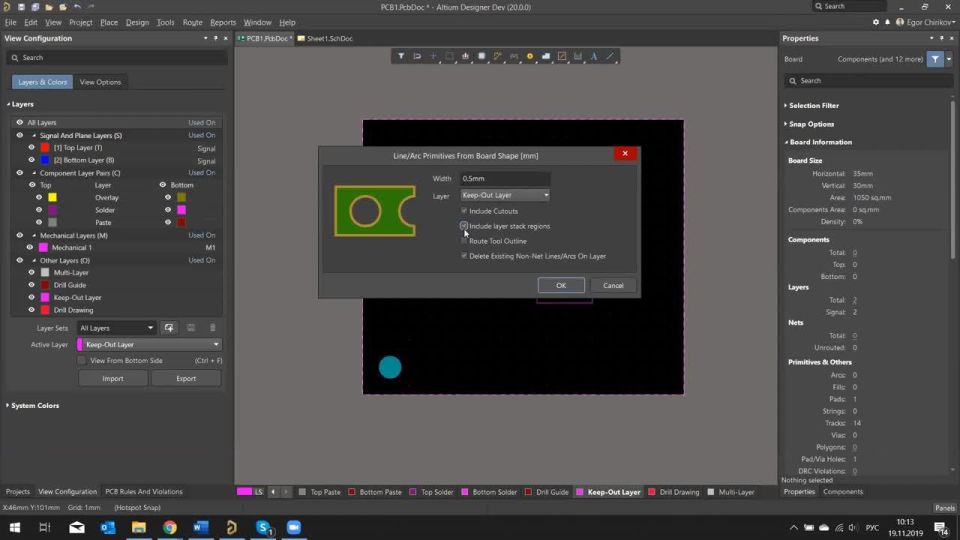Image resolution: width=960 pixels, height=540 pixels.
Task: Select the align objects chart icon in the canvas toolbar
Action: [x=465, y=56]
